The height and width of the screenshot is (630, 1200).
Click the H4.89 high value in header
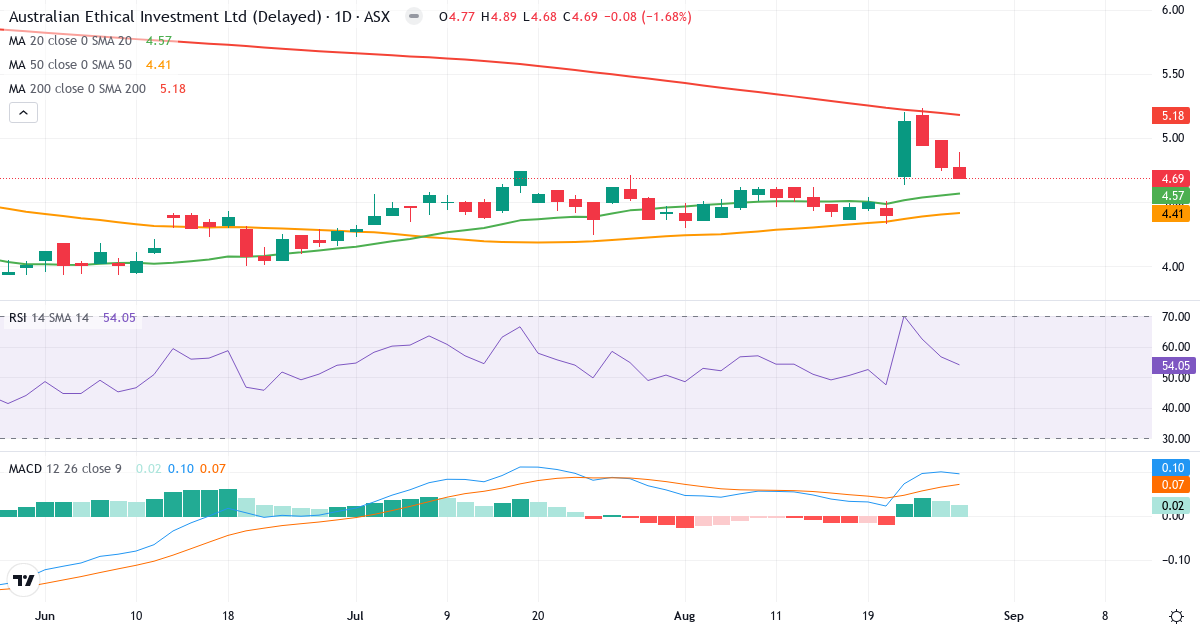498,17
